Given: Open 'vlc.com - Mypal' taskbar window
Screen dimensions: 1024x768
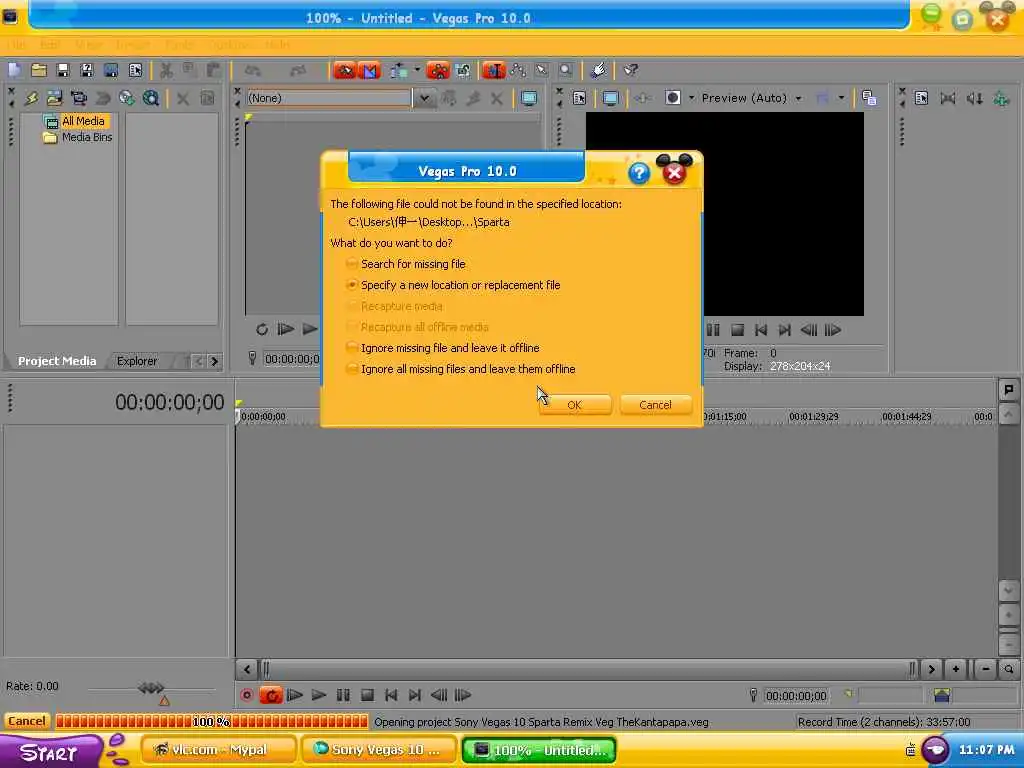Looking at the screenshot, I should coord(218,750).
